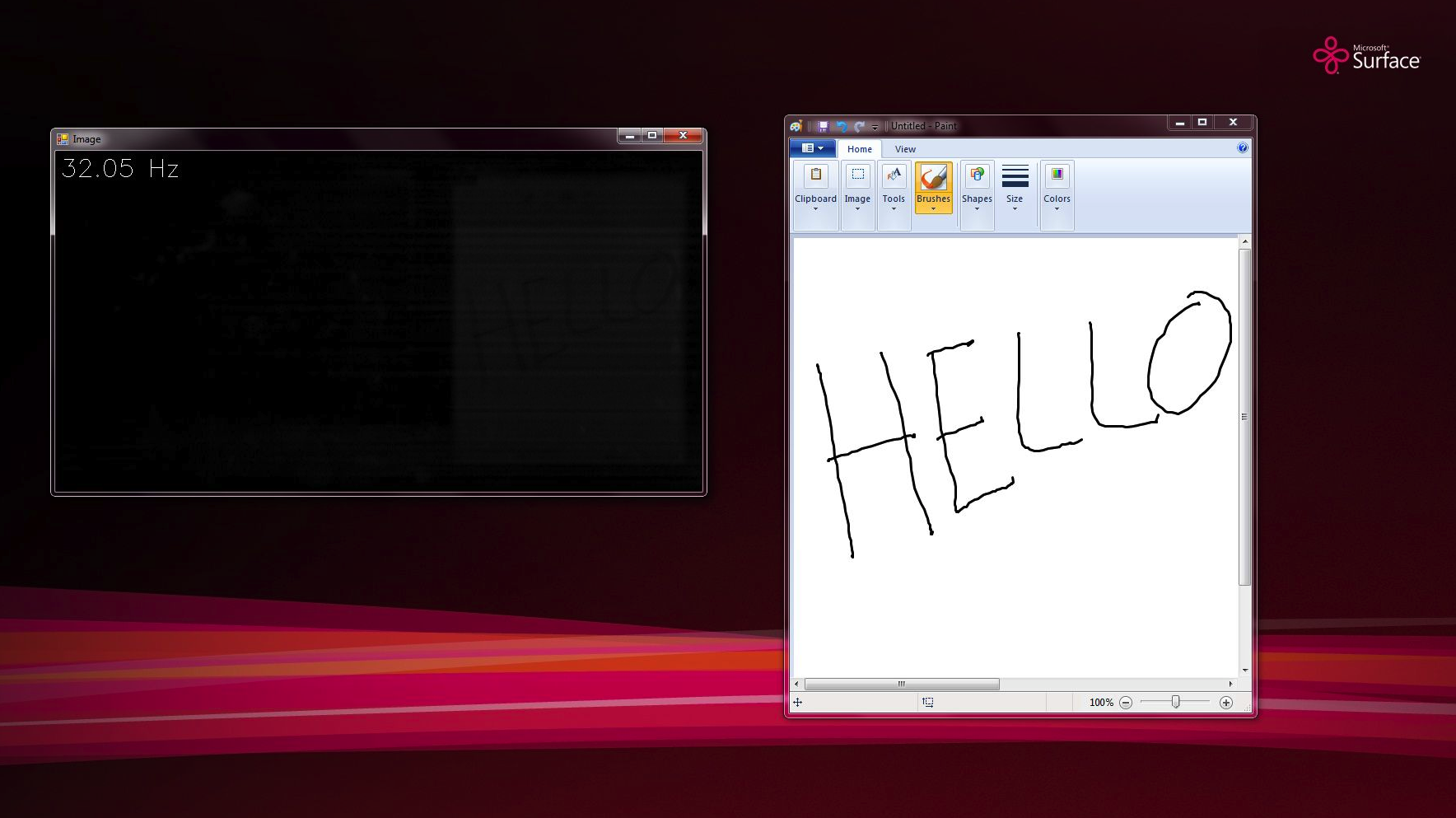Switch to the View ribbon tab

(x=905, y=149)
